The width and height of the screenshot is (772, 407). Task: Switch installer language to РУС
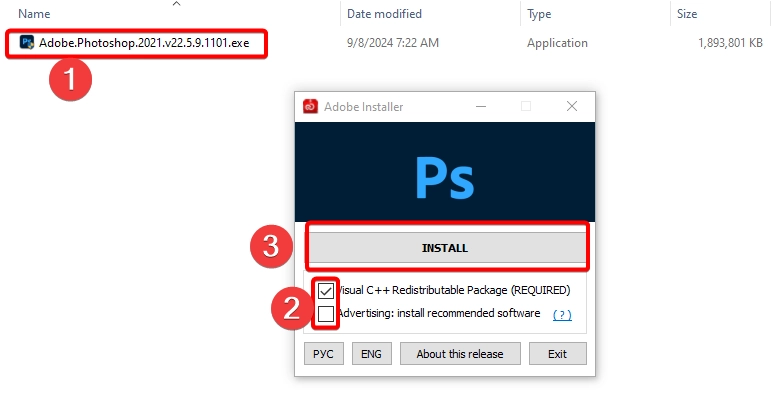tap(323, 354)
